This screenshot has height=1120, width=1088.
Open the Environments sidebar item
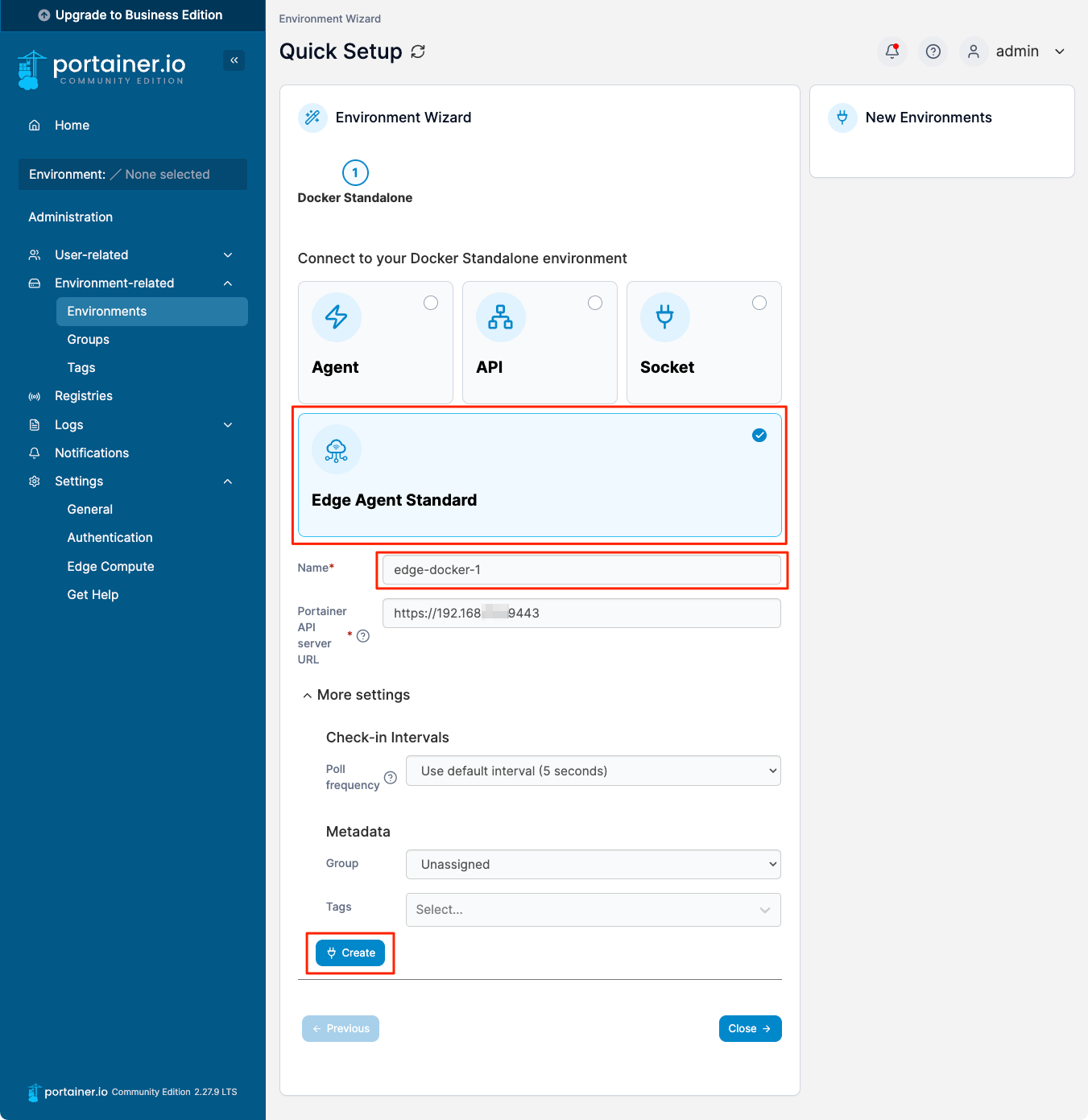(x=152, y=312)
